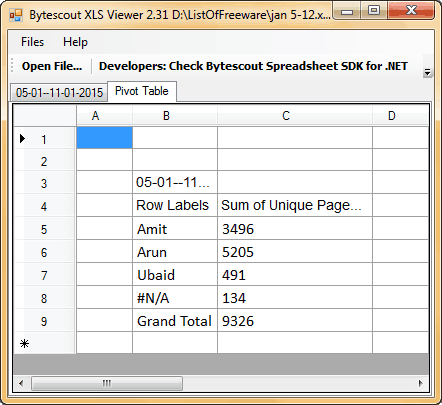Click the Open File... toolbar button
Image resolution: width=442 pixels, height=405 pixels.
[52, 66]
